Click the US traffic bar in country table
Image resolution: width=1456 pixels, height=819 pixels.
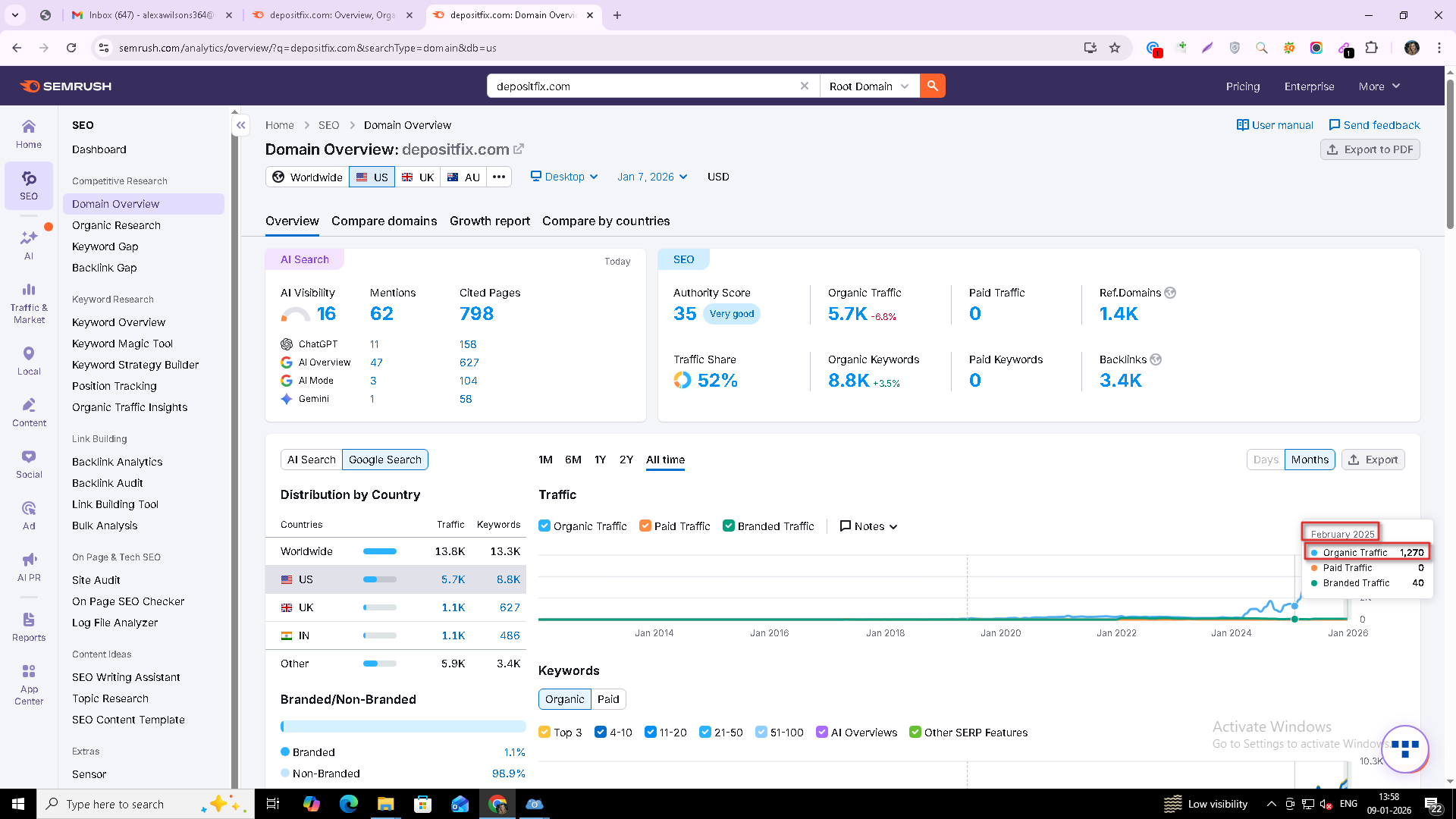pyautogui.click(x=380, y=579)
